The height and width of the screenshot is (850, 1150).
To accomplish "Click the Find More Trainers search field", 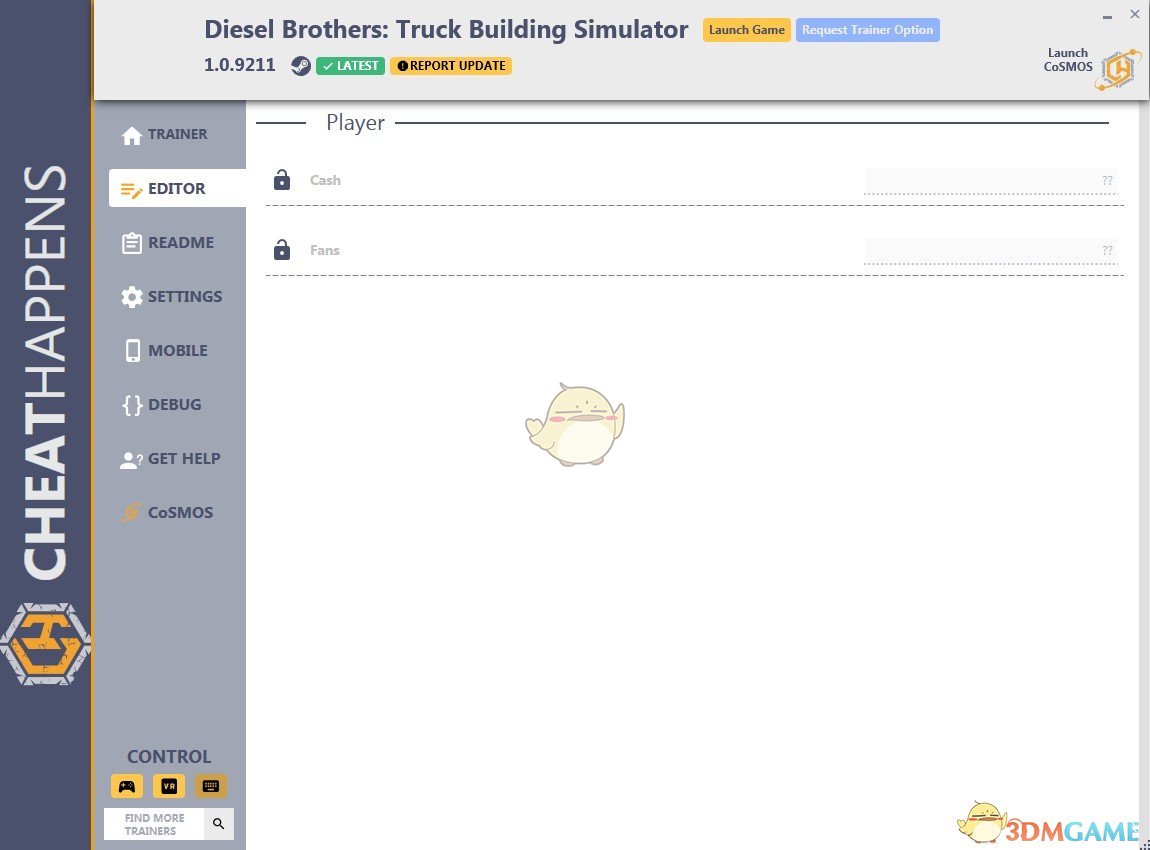I will click(154, 824).
